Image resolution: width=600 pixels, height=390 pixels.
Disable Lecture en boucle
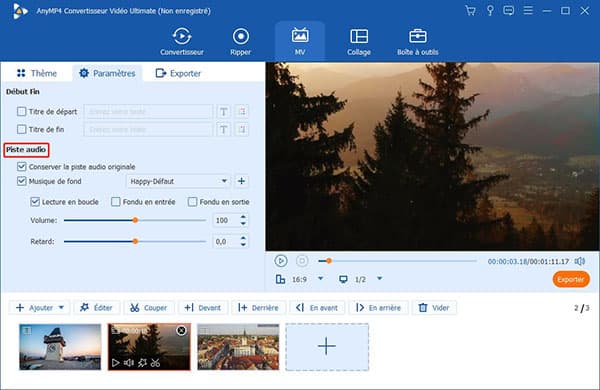(x=35, y=202)
